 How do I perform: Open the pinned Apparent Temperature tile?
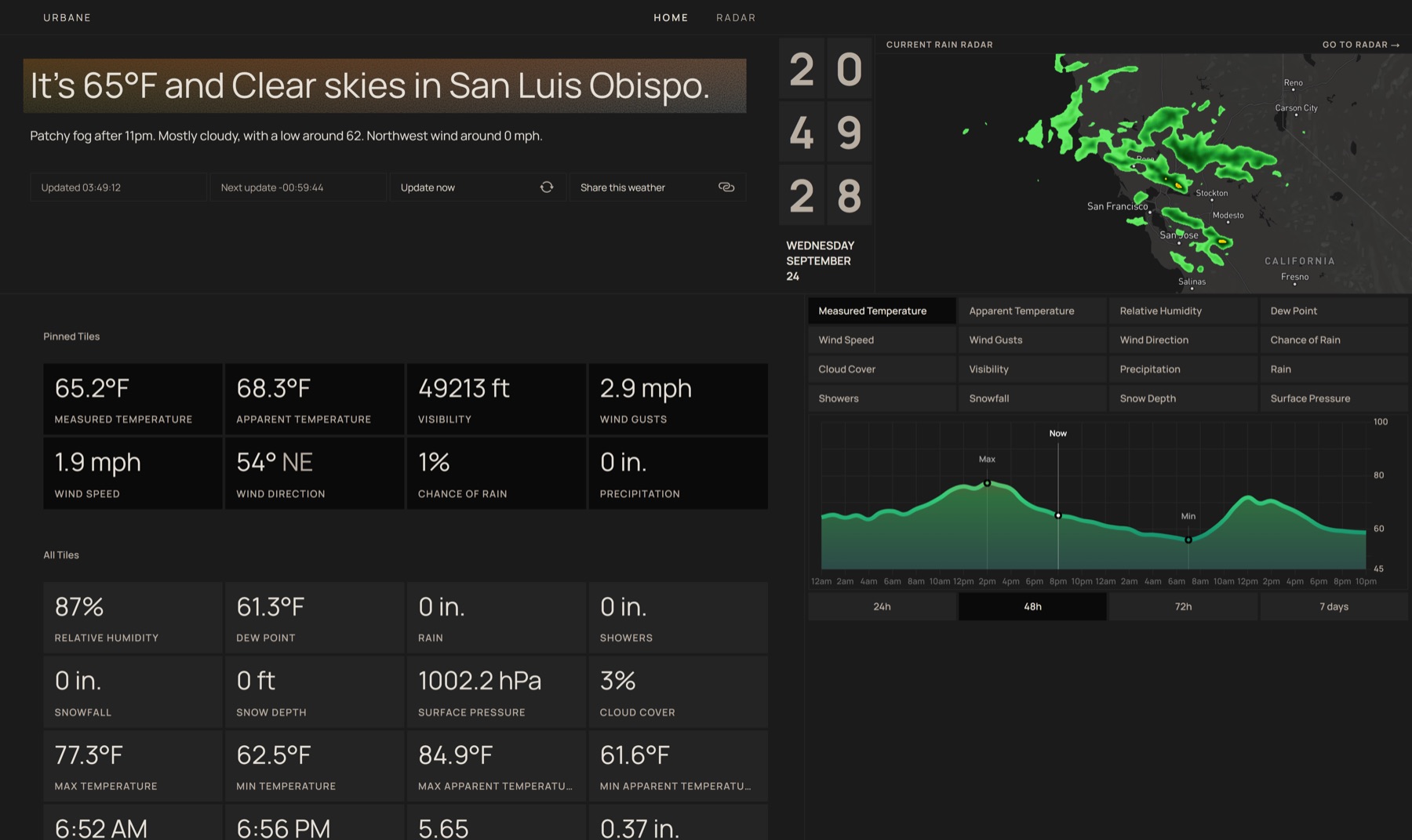pyautogui.click(x=315, y=399)
